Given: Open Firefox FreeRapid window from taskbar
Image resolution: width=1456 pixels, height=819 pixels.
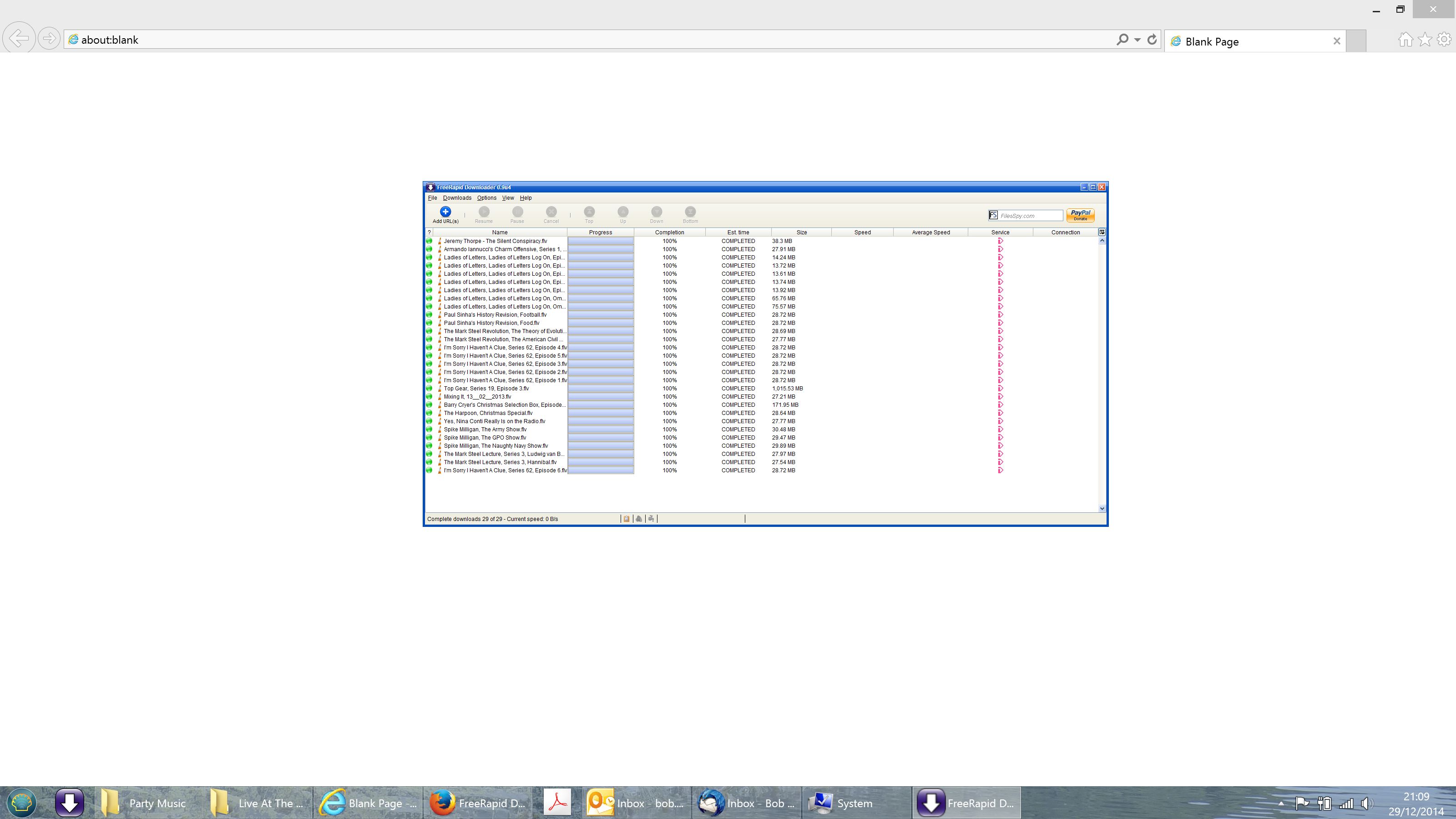Looking at the screenshot, I should coord(478,803).
